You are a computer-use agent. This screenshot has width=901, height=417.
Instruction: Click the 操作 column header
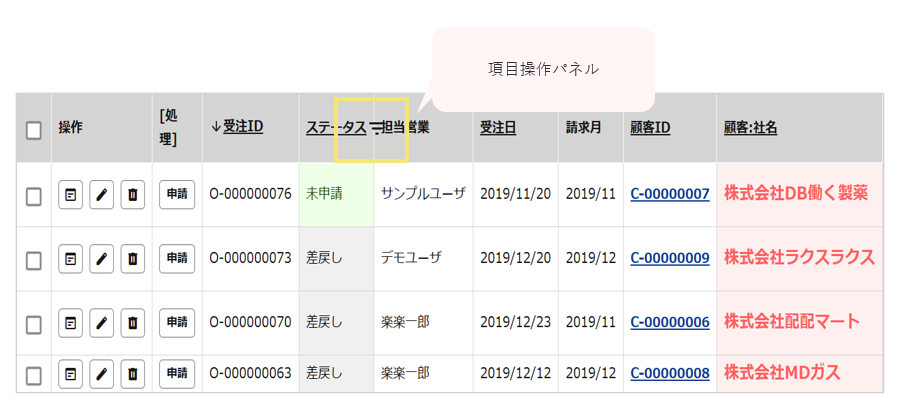[70, 128]
